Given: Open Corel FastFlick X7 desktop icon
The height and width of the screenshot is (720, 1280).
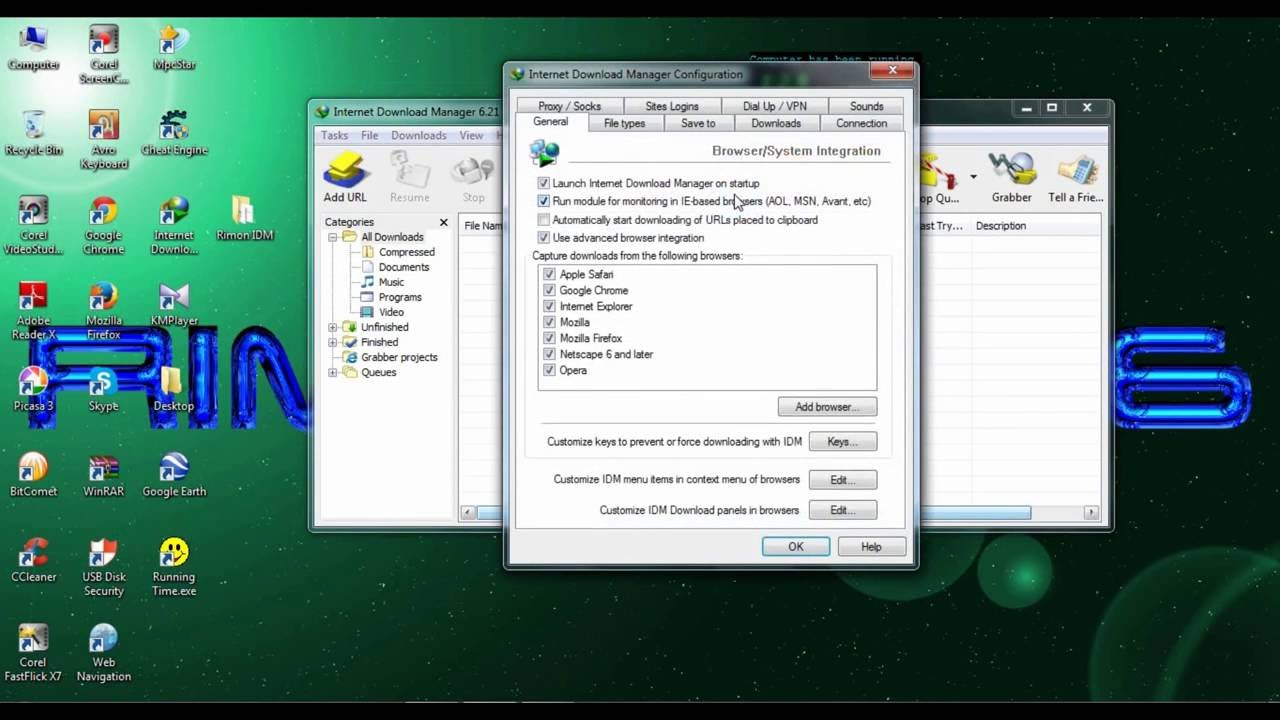Looking at the screenshot, I should click(33, 653).
